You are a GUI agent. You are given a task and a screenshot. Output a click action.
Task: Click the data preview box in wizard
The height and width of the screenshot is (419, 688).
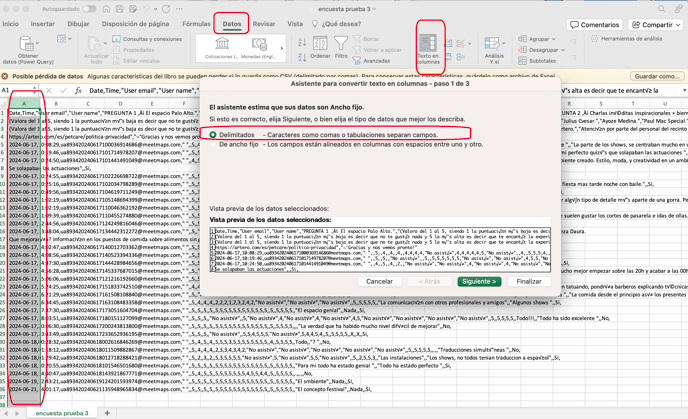(380, 250)
